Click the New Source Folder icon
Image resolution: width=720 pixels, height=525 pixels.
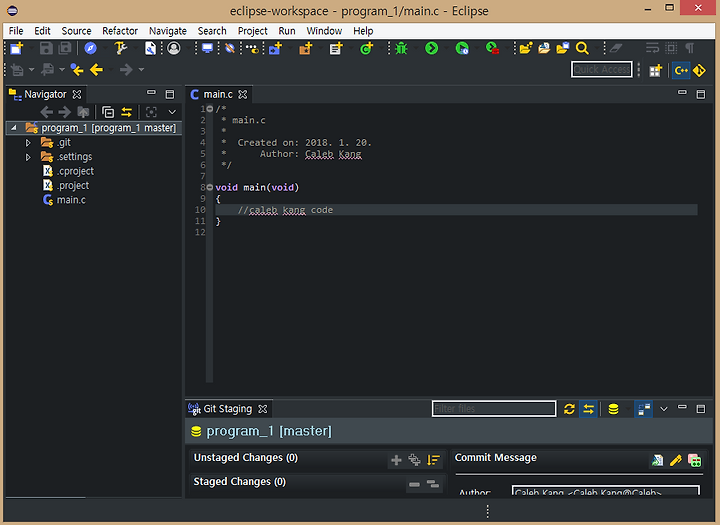306,48
